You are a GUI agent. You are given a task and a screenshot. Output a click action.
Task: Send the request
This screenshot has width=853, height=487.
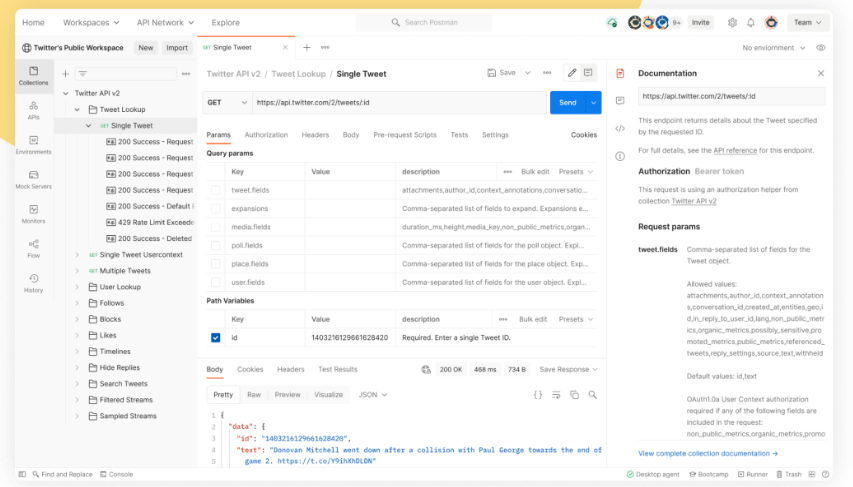pyautogui.click(x=568, y=102)
